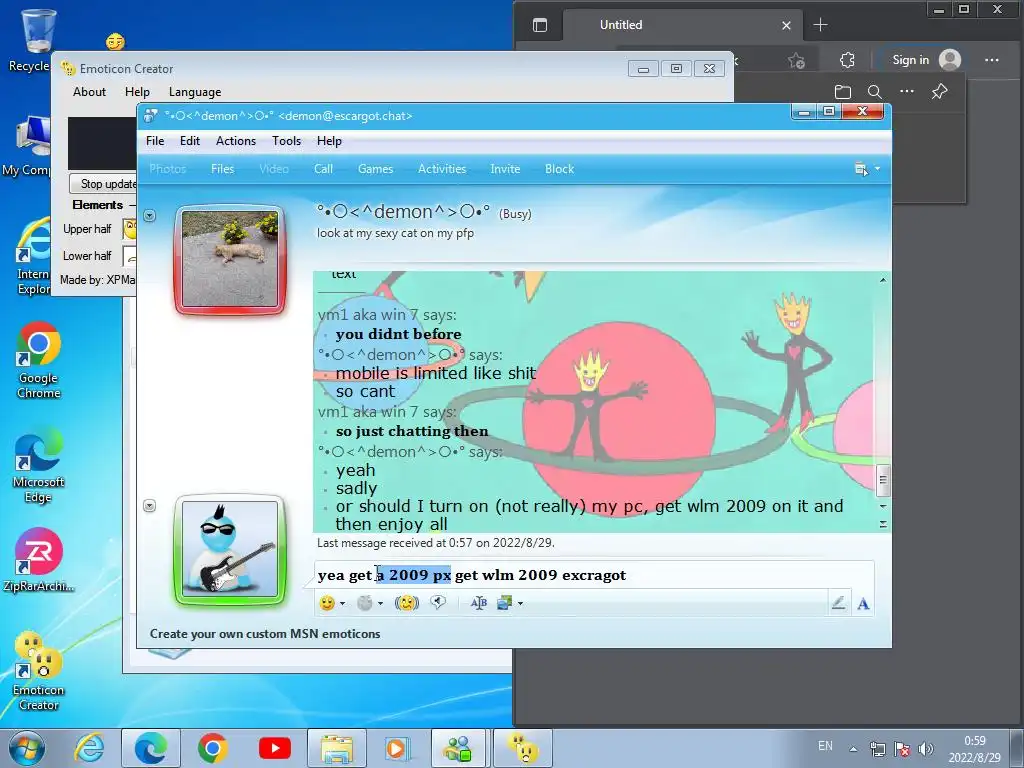Screen dimensions: 1024x768
Task: Click the Edge tab actions menu icon
Action: 540,25
